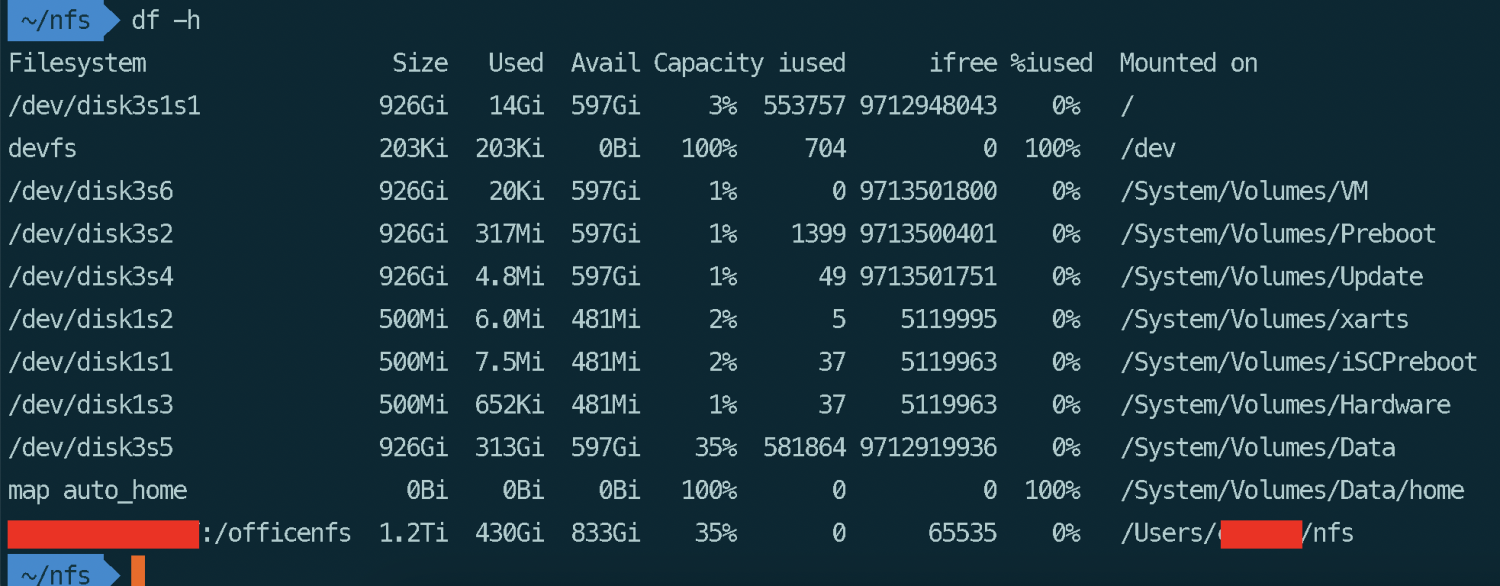1500x586 pixels.
Task: Click the 313Gi used value
Action: pos(510,447)
